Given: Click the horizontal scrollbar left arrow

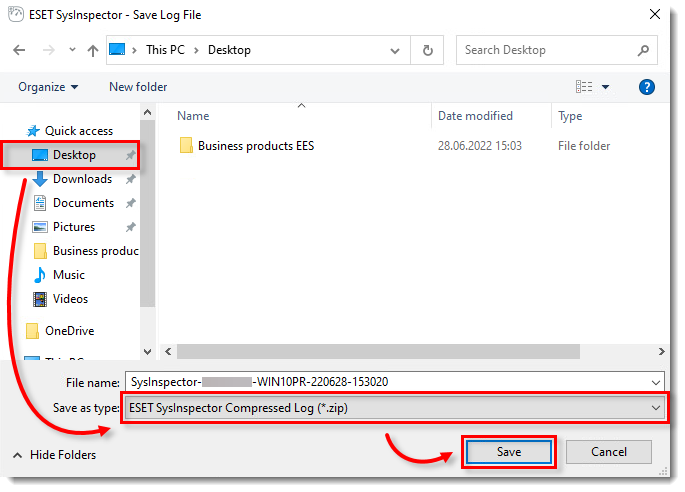Looking at the screenshot, I should (x=169, y=351).
